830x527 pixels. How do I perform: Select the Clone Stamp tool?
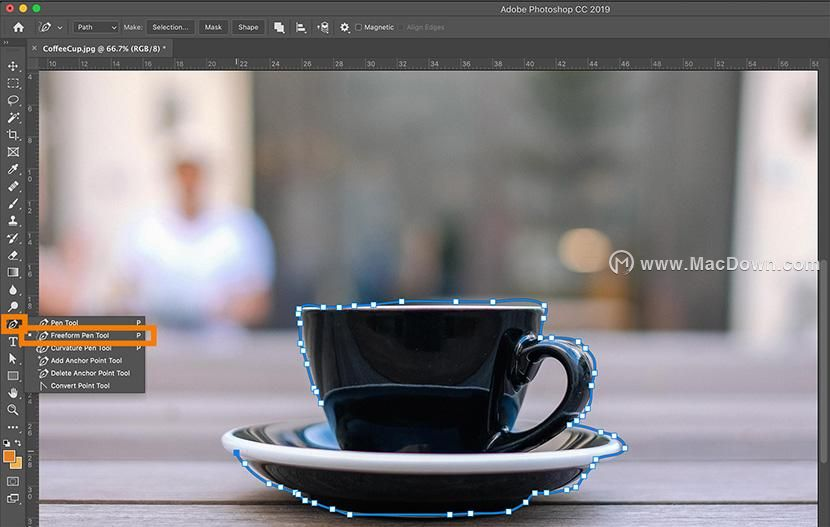click(13, 220)
